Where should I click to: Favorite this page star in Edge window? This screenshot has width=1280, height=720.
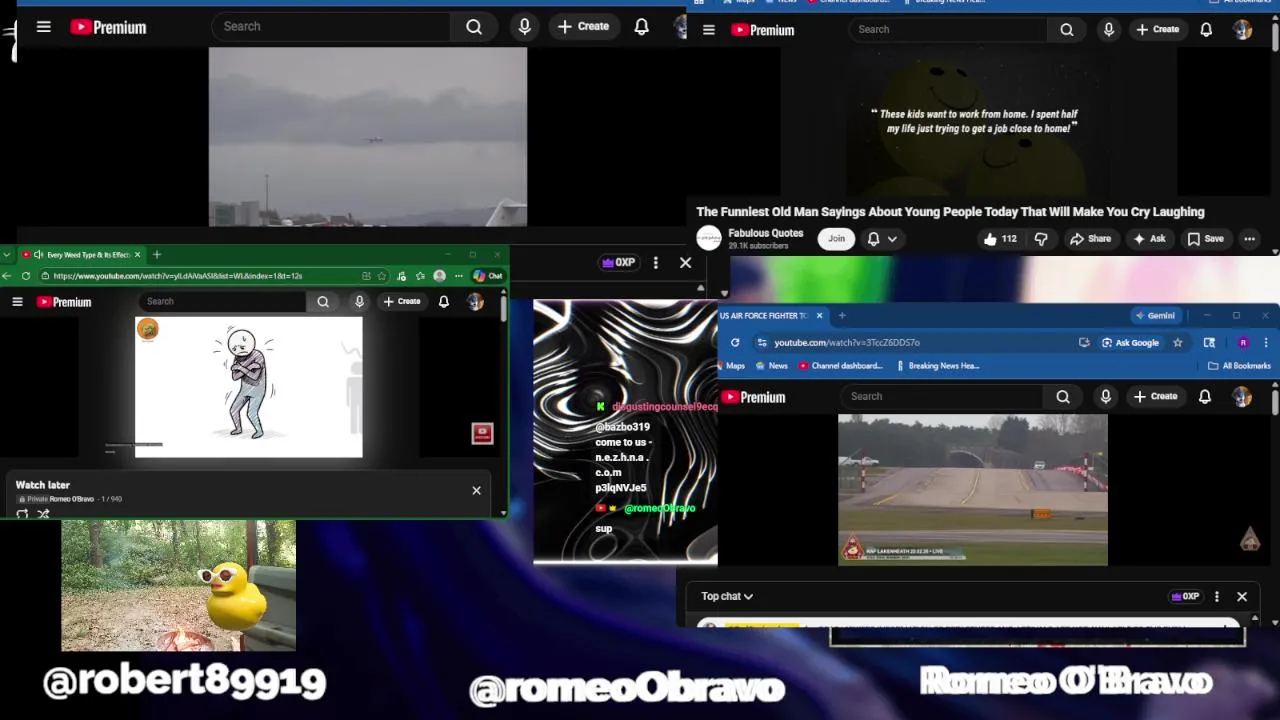tap(381, 276)
